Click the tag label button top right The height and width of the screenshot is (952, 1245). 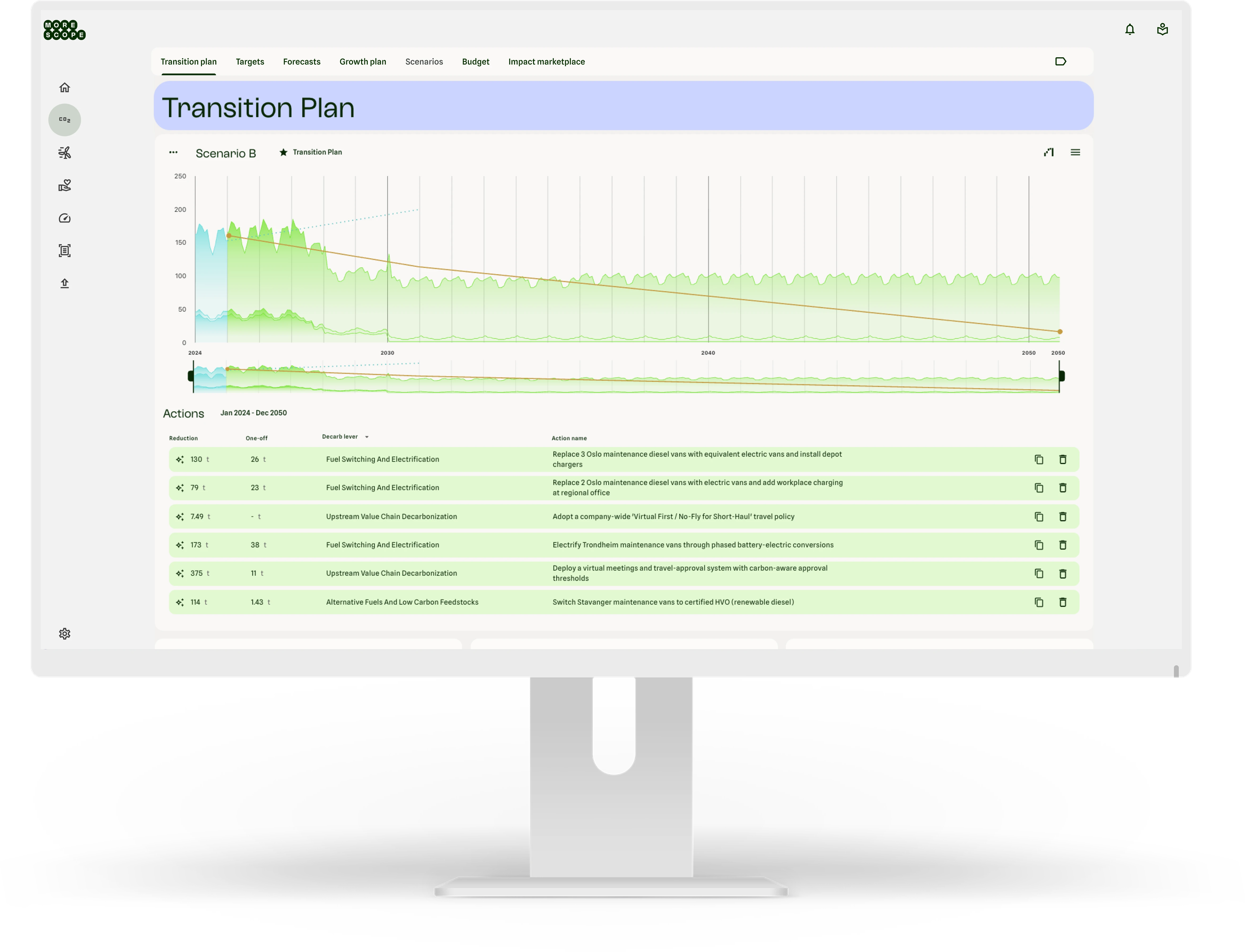tap(1060, 62)
